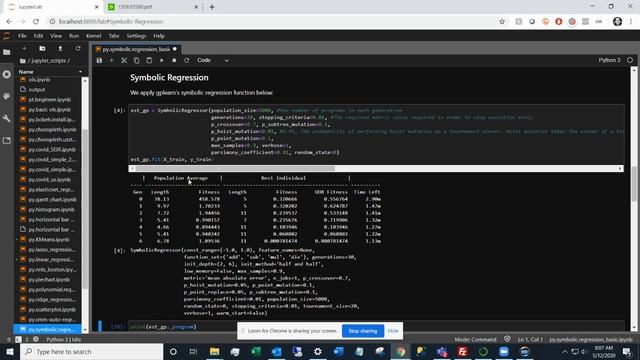Open the File menu
The image size is (640, 360).
[22, 36]
